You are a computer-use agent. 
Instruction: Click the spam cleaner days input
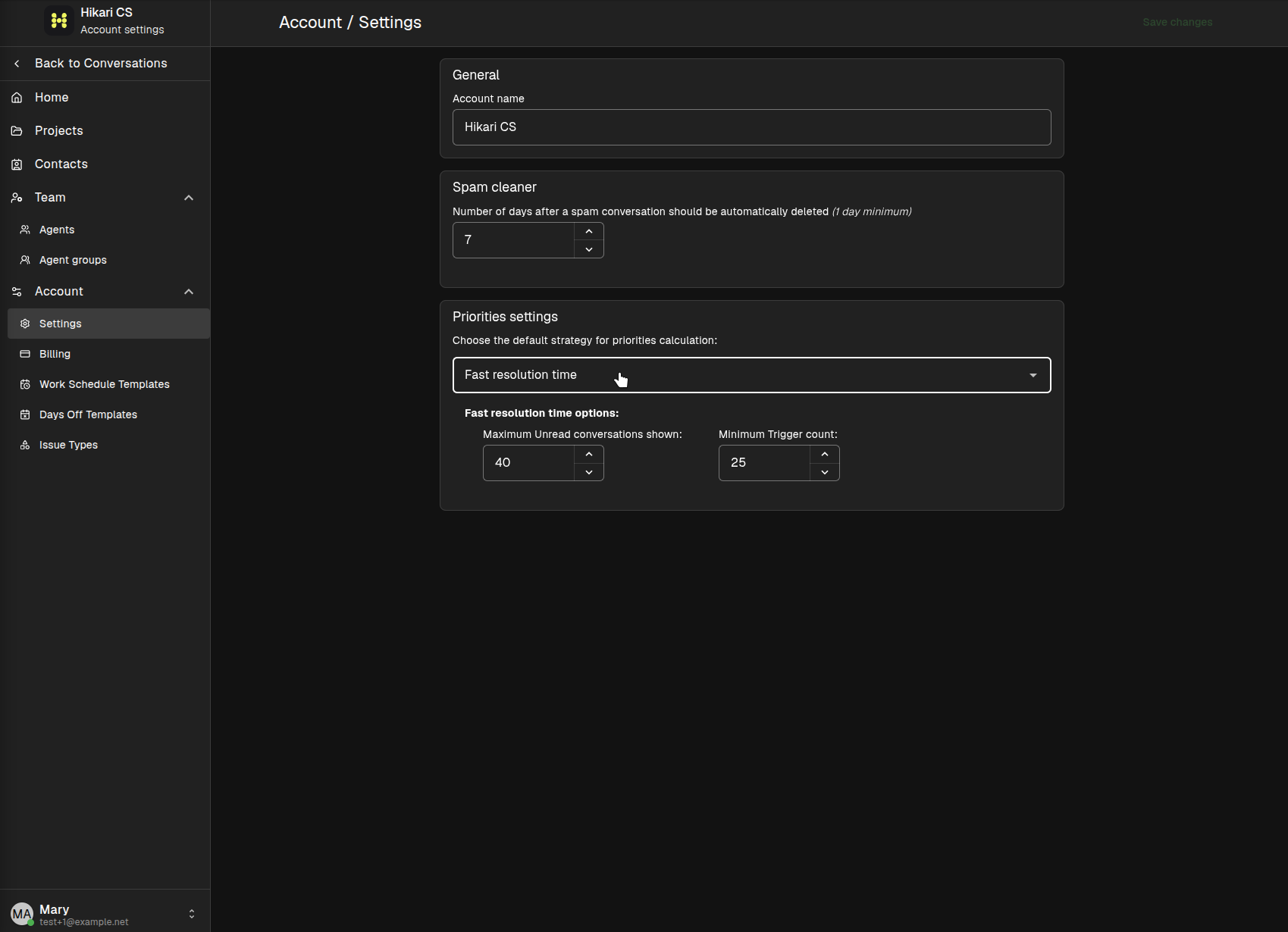coord(513,240)
